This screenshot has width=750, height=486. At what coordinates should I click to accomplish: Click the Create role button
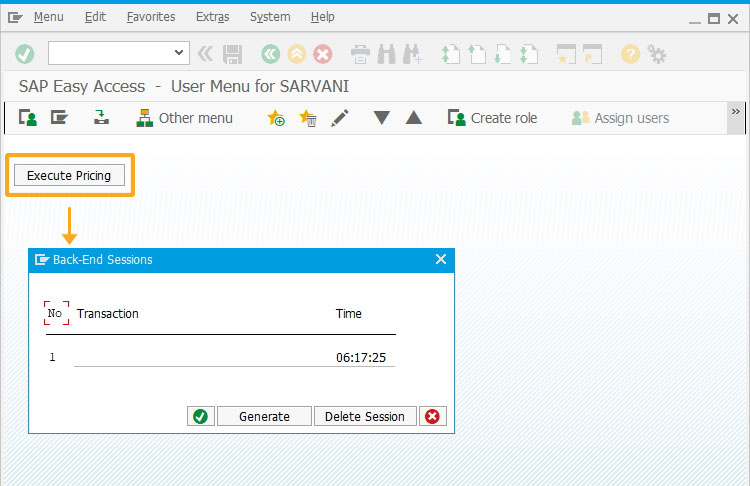tap(492, 118)
